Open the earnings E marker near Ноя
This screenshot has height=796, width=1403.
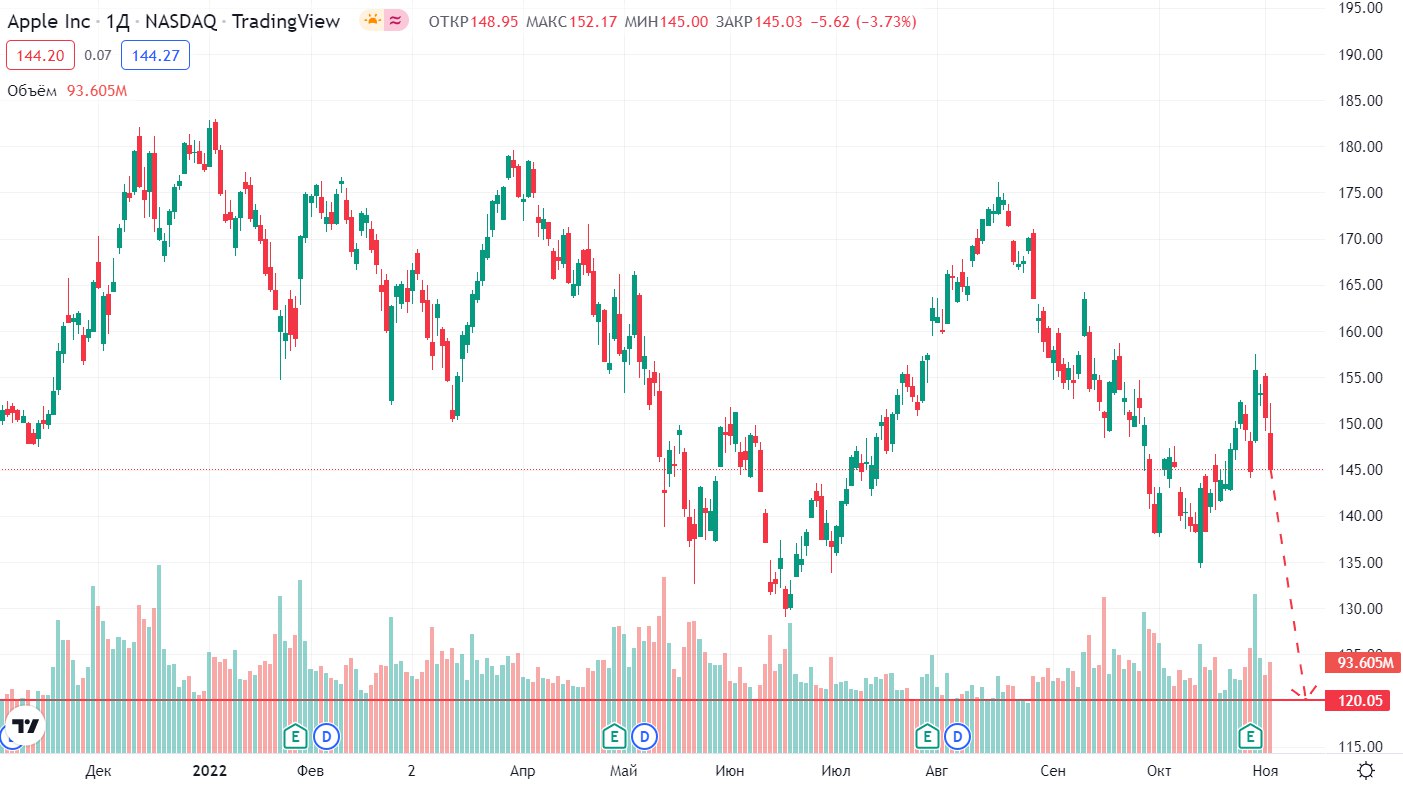pyautogui.click(x=1249, y=737)
